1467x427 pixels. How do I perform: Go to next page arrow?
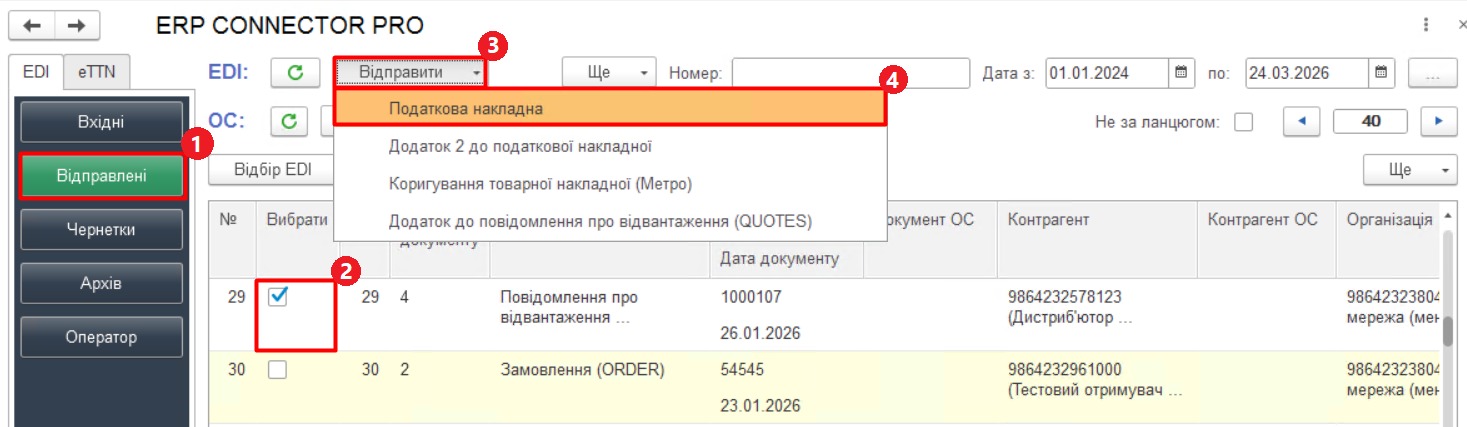pyautogui.click(x=1438, y=122)
